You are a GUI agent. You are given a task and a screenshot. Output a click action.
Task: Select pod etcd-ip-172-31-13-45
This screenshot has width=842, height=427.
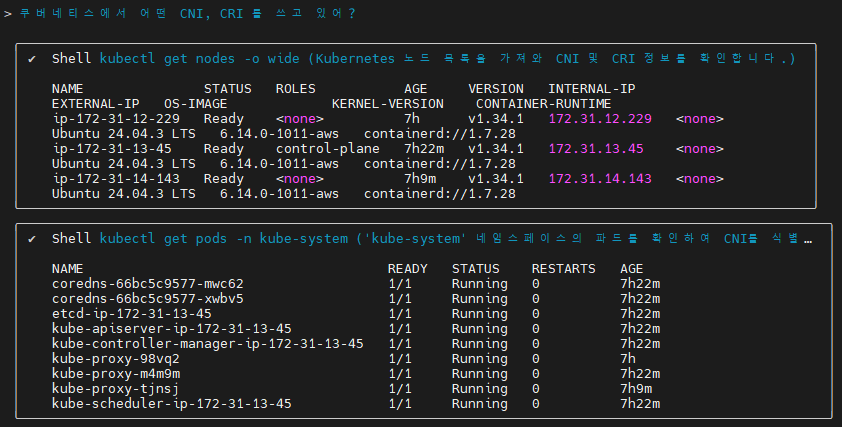point(132,314)
